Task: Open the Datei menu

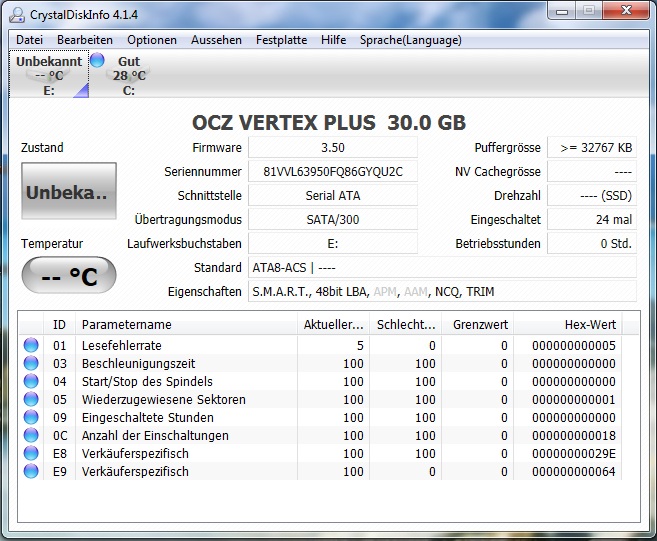Action: (x=29, y=40)
